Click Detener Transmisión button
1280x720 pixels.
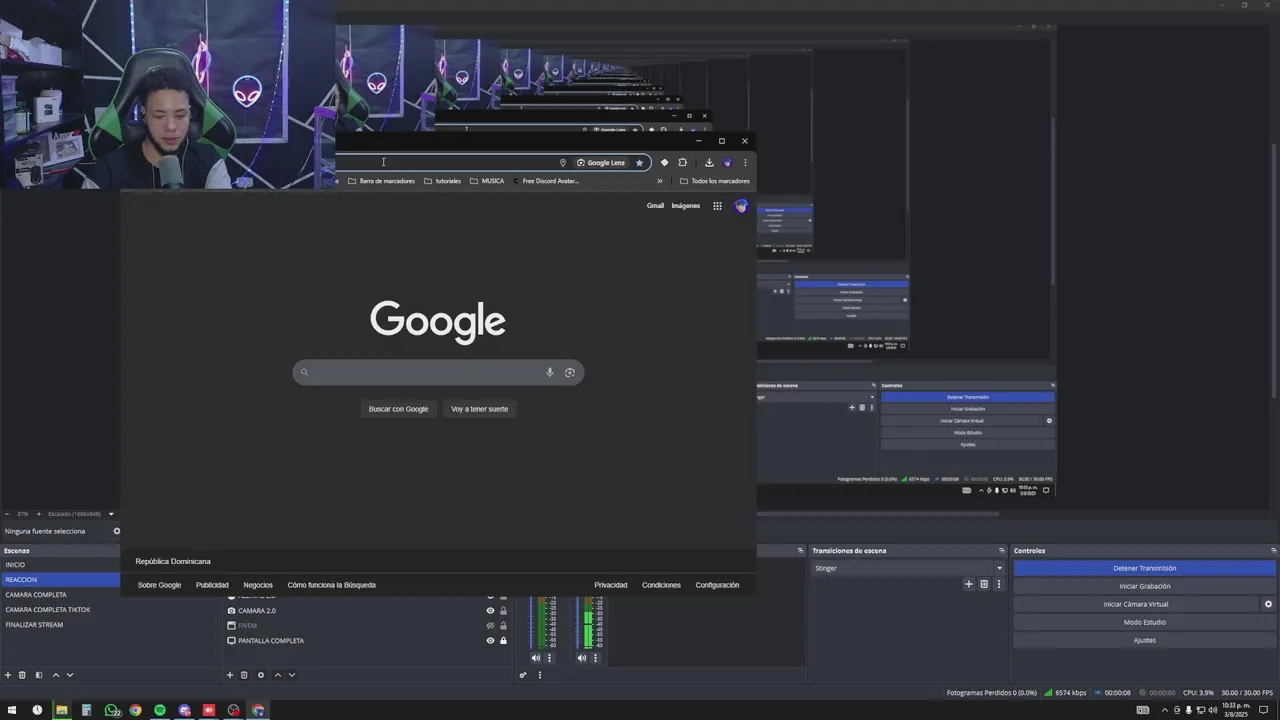[1144, 568]
